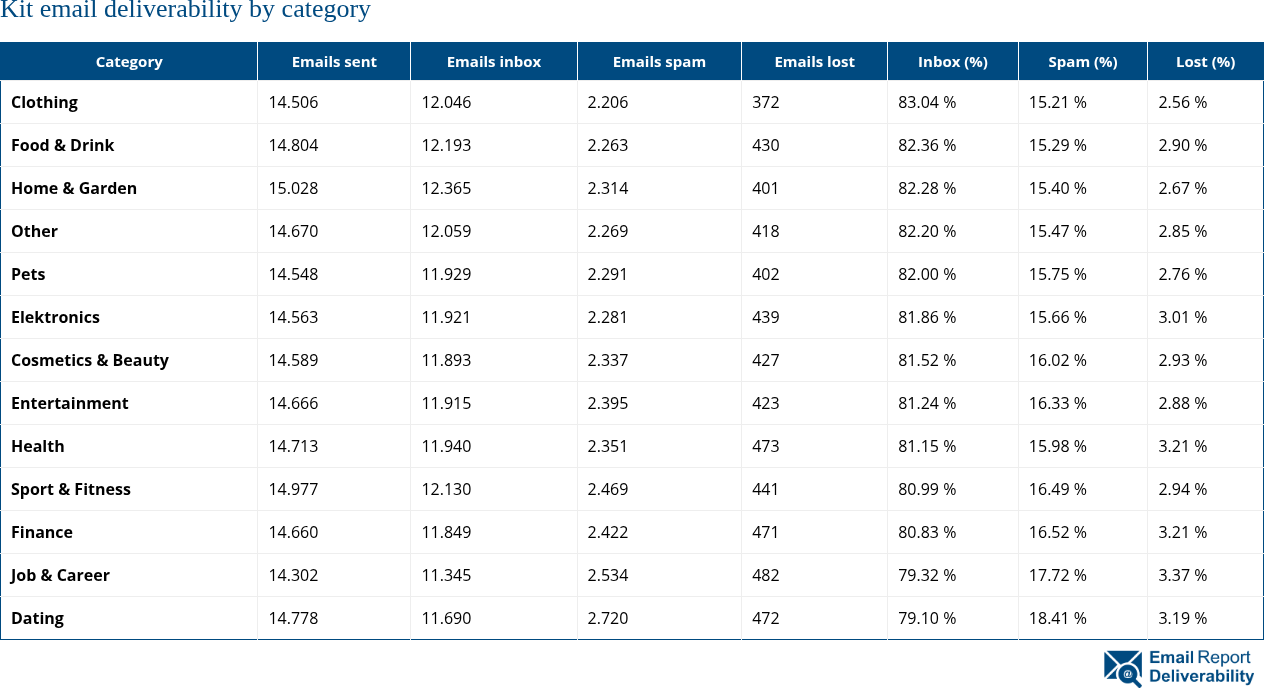Sort table by the Emails inbox header
The image size is (1264, 688).
point(493,61)
